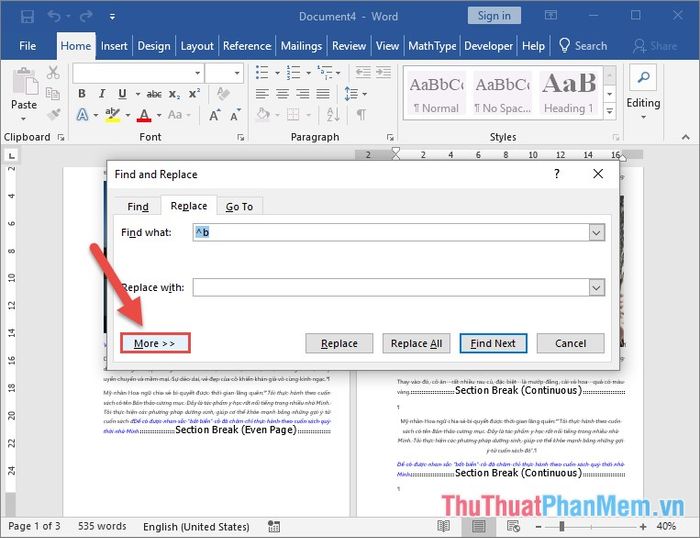The image size is (700, 538).
Task: Toggle Superscript formatting
Action: (x=194, y=94)
